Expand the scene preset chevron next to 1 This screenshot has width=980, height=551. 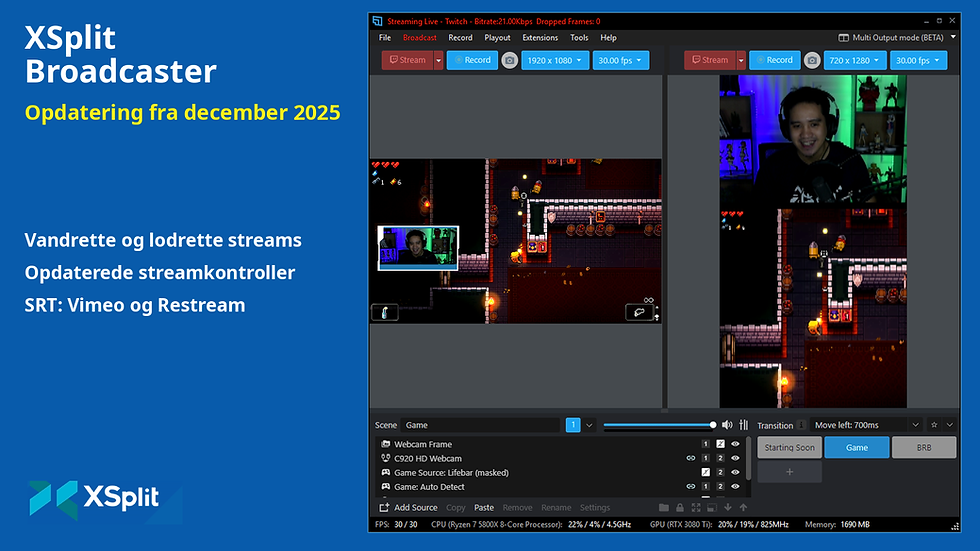tap(589, 425)
